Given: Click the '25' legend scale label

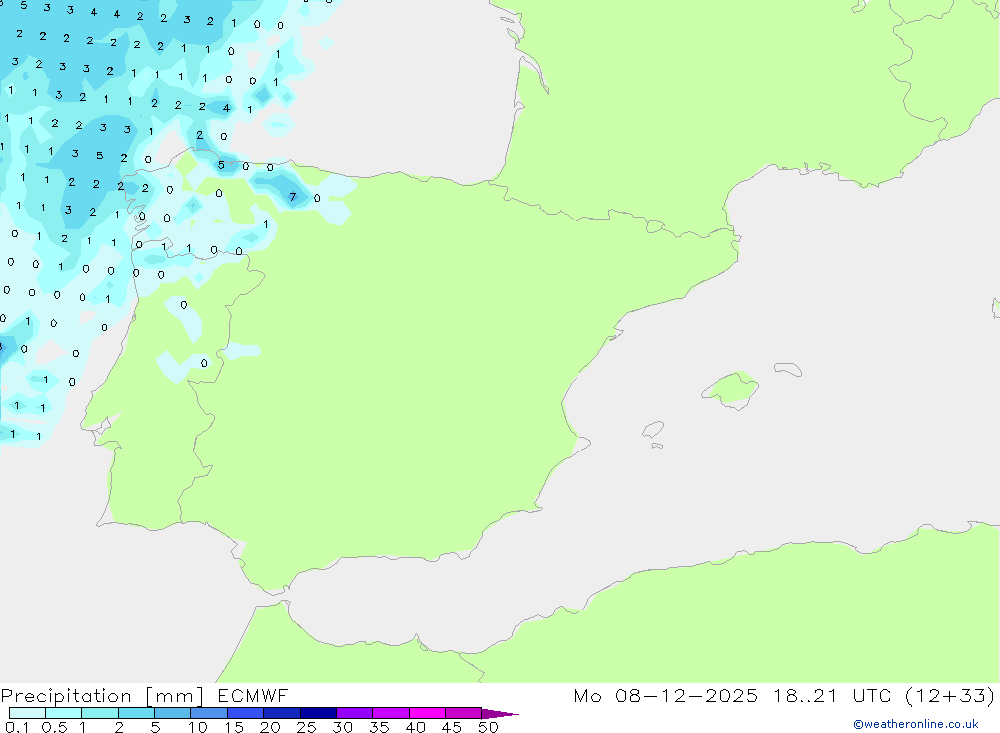Looking at the screenshot, I should [306, 727].
